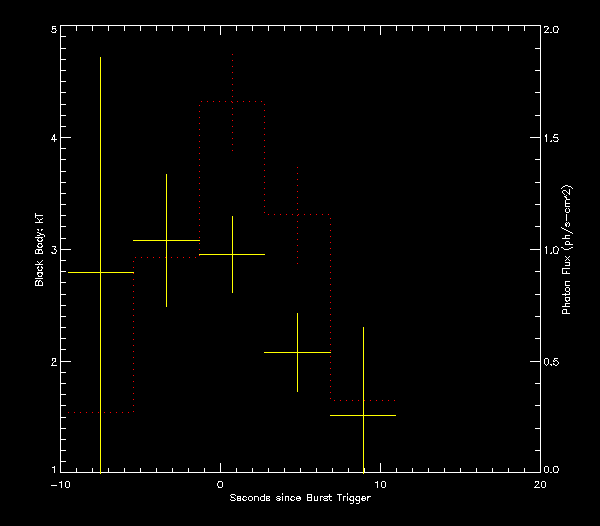Select the yellow data point cross near 5 seconds
600x526 pixels.
coord(297,352)
